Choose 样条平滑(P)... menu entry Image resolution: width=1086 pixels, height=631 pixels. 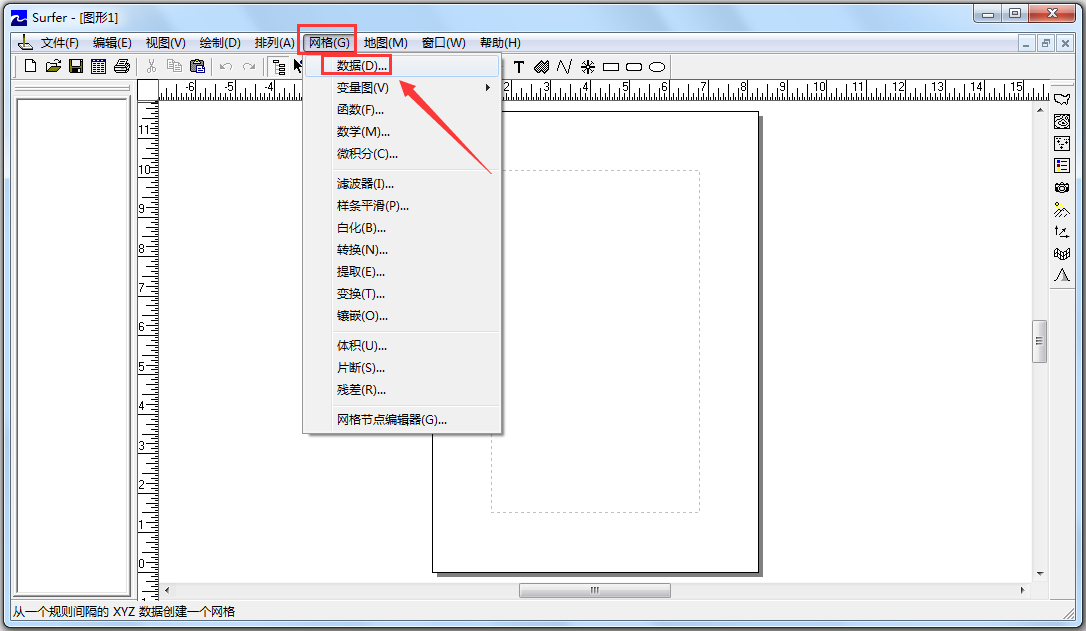402,206
